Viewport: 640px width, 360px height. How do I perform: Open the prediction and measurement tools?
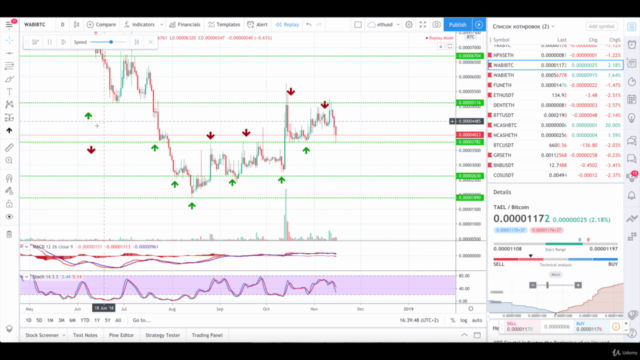[9, 118]
